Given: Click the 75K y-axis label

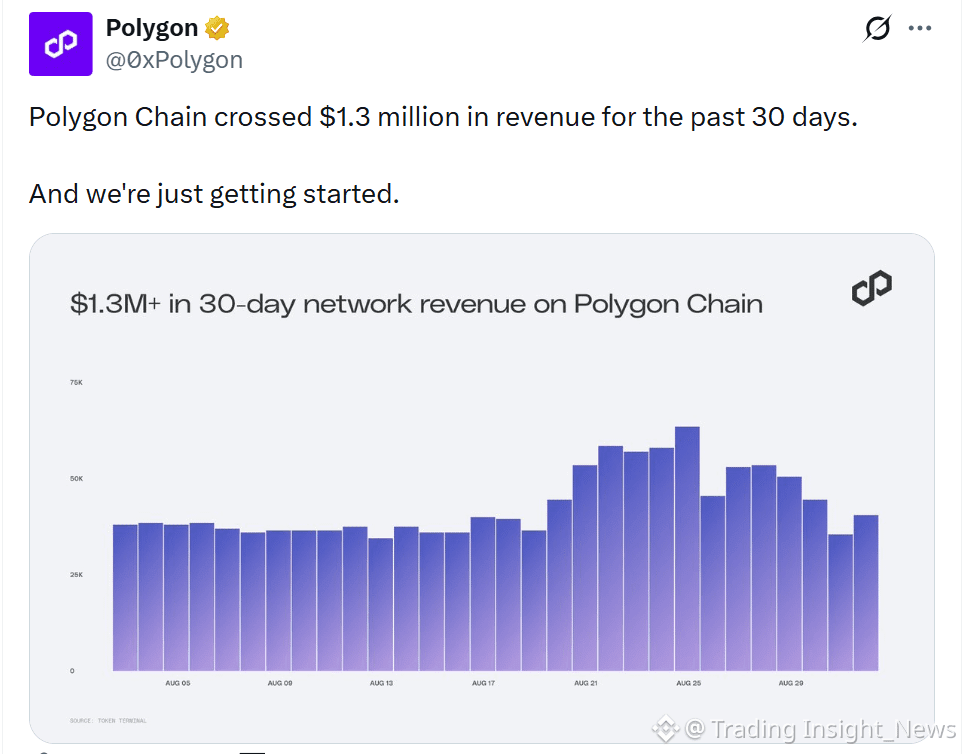Looking at the screenshot, I should pyautogui.click(x=76, y=383).
